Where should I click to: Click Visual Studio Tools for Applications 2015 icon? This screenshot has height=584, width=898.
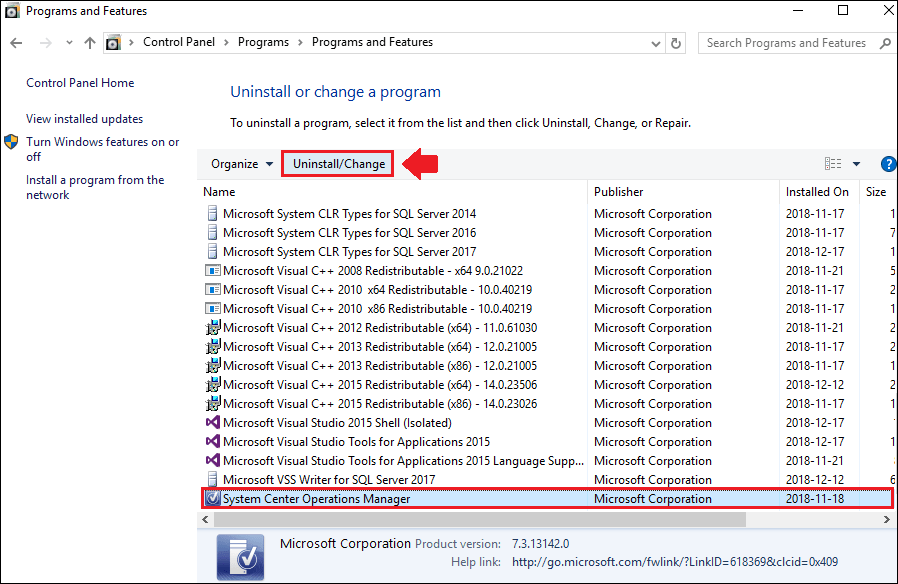pyautogui.click(x=212, y=441)
